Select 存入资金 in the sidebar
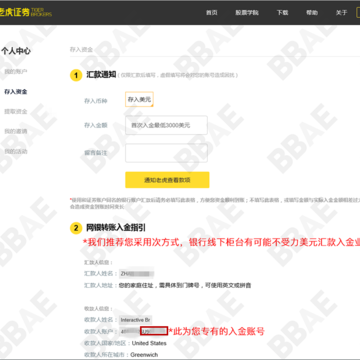Screen dimensions: 360x360 [16, 91]
